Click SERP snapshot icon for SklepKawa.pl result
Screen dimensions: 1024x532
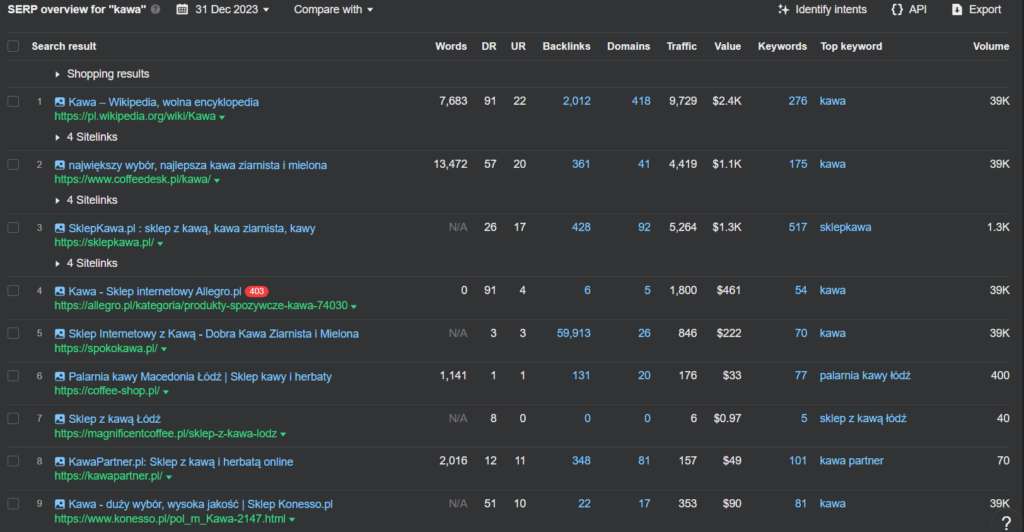pyautogui.click(x=60, y=228)
